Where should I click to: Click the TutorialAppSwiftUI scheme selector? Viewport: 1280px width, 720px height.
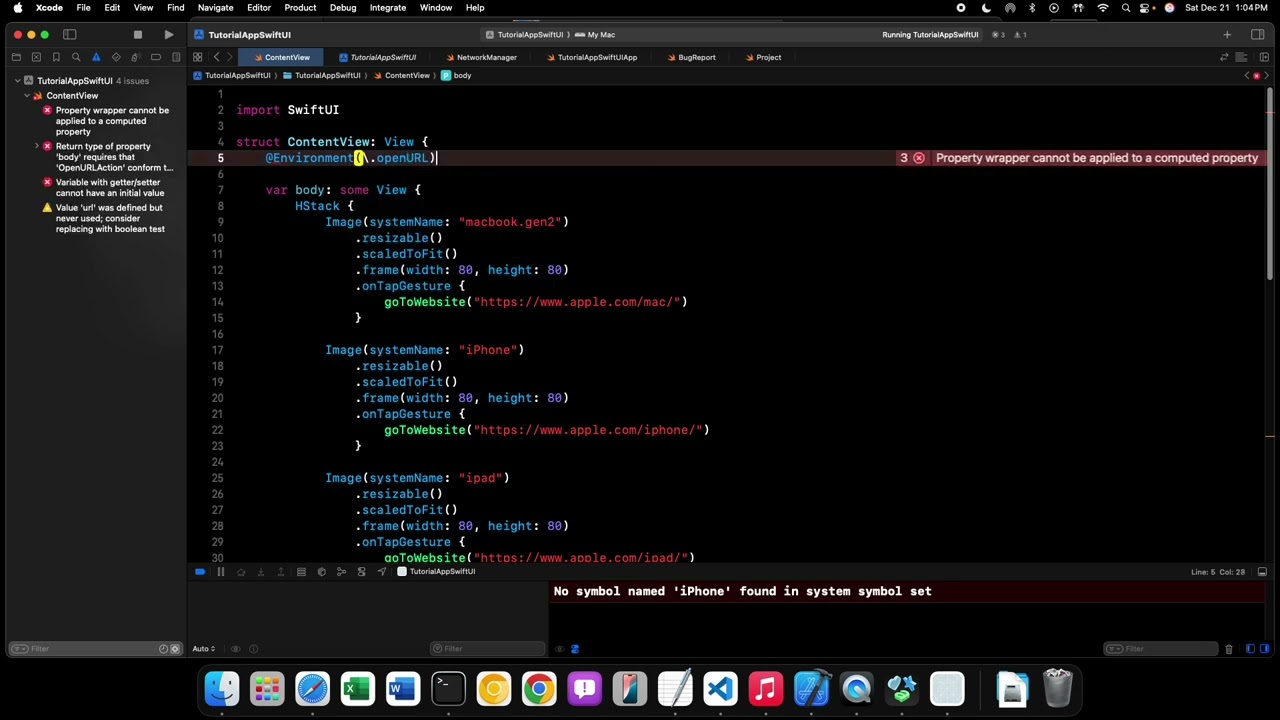tap(525, 35)
